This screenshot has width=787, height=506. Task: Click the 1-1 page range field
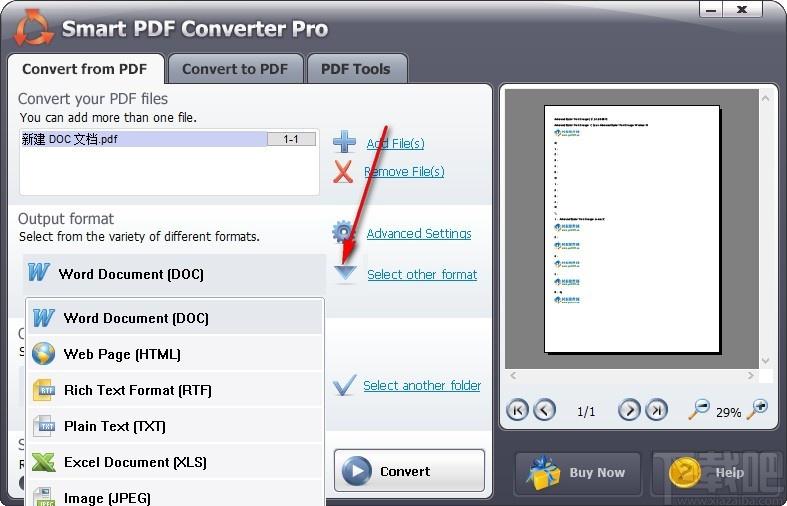tap(292, 139)
